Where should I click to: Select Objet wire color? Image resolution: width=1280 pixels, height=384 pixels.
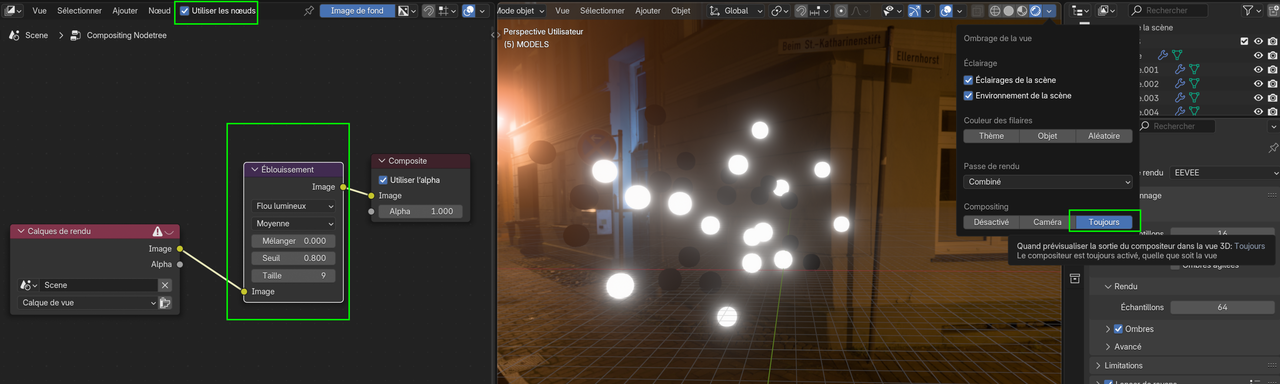(x=1047, y=136)
